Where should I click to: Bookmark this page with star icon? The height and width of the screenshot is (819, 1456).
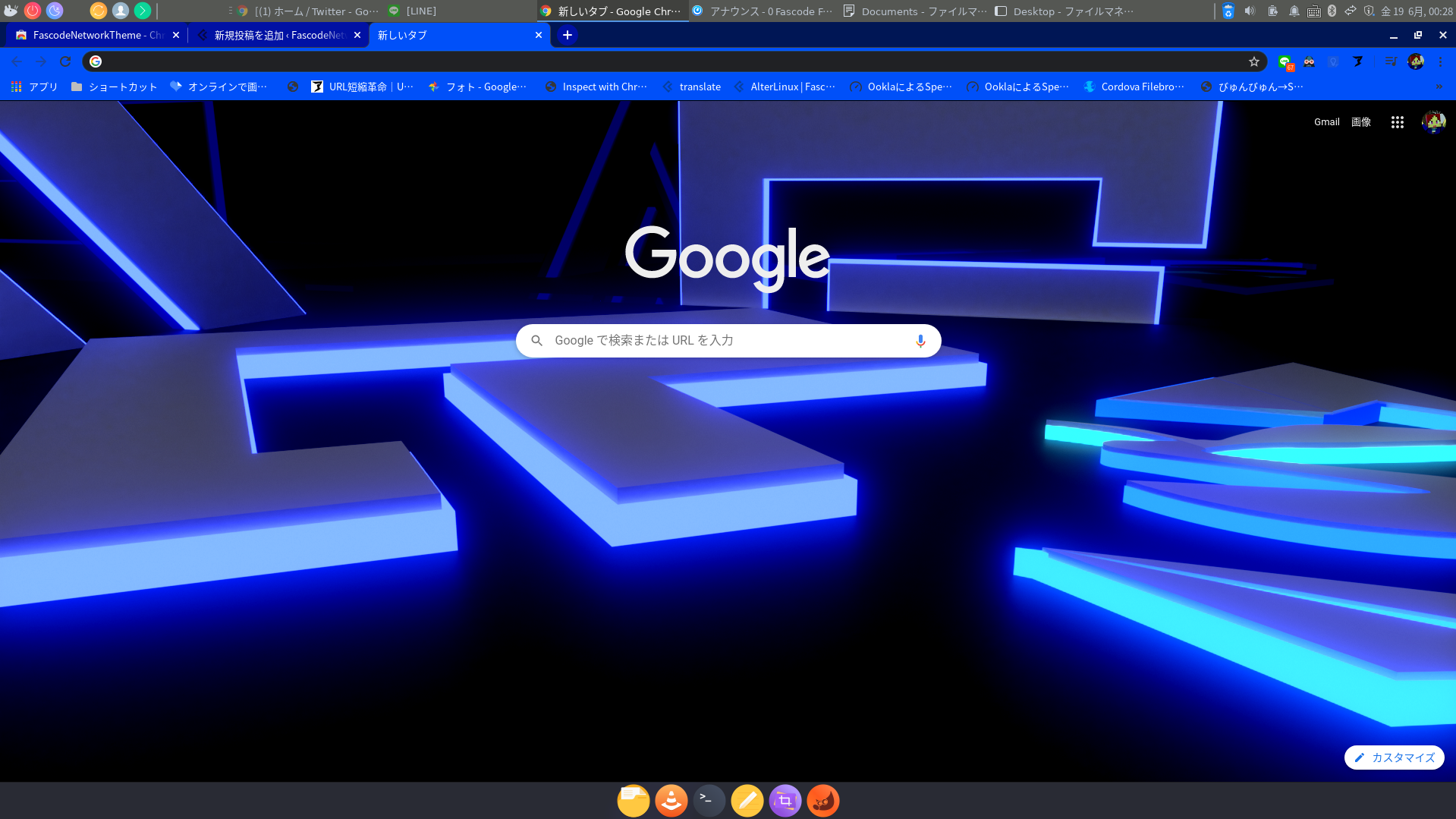pyautogui.click(x=1254, y=61)
